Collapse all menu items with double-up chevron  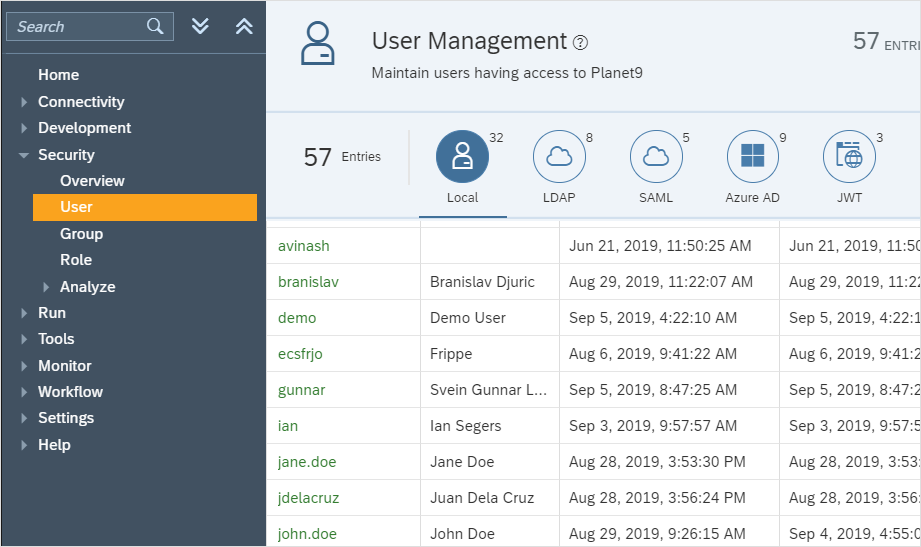coord(244,27)
